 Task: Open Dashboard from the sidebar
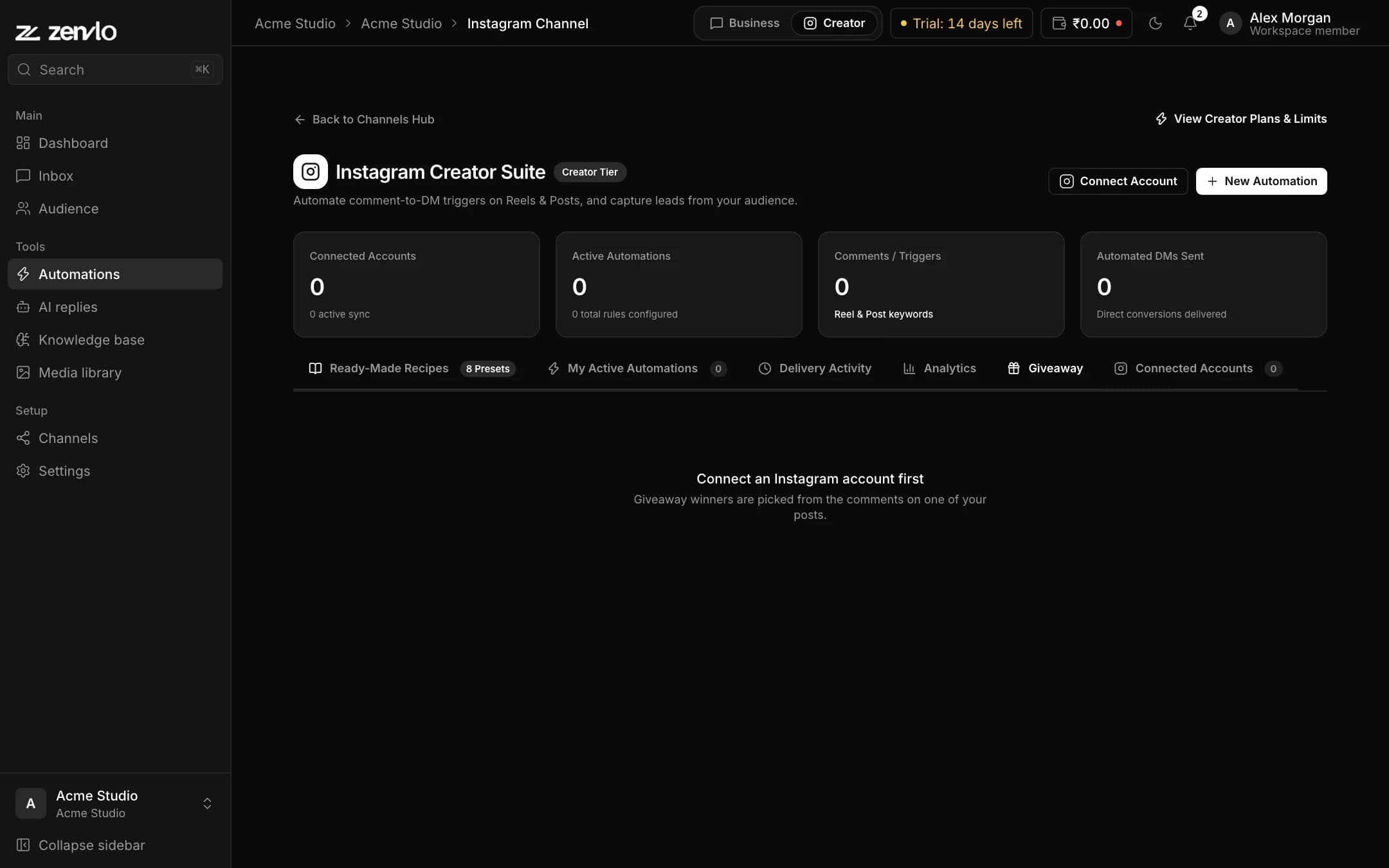pos(115,143)
